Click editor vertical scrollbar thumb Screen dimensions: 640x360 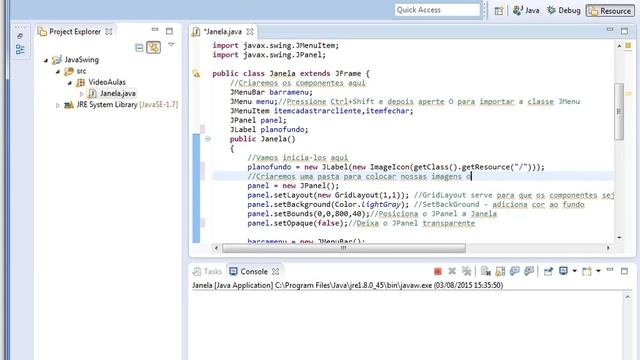619,111
